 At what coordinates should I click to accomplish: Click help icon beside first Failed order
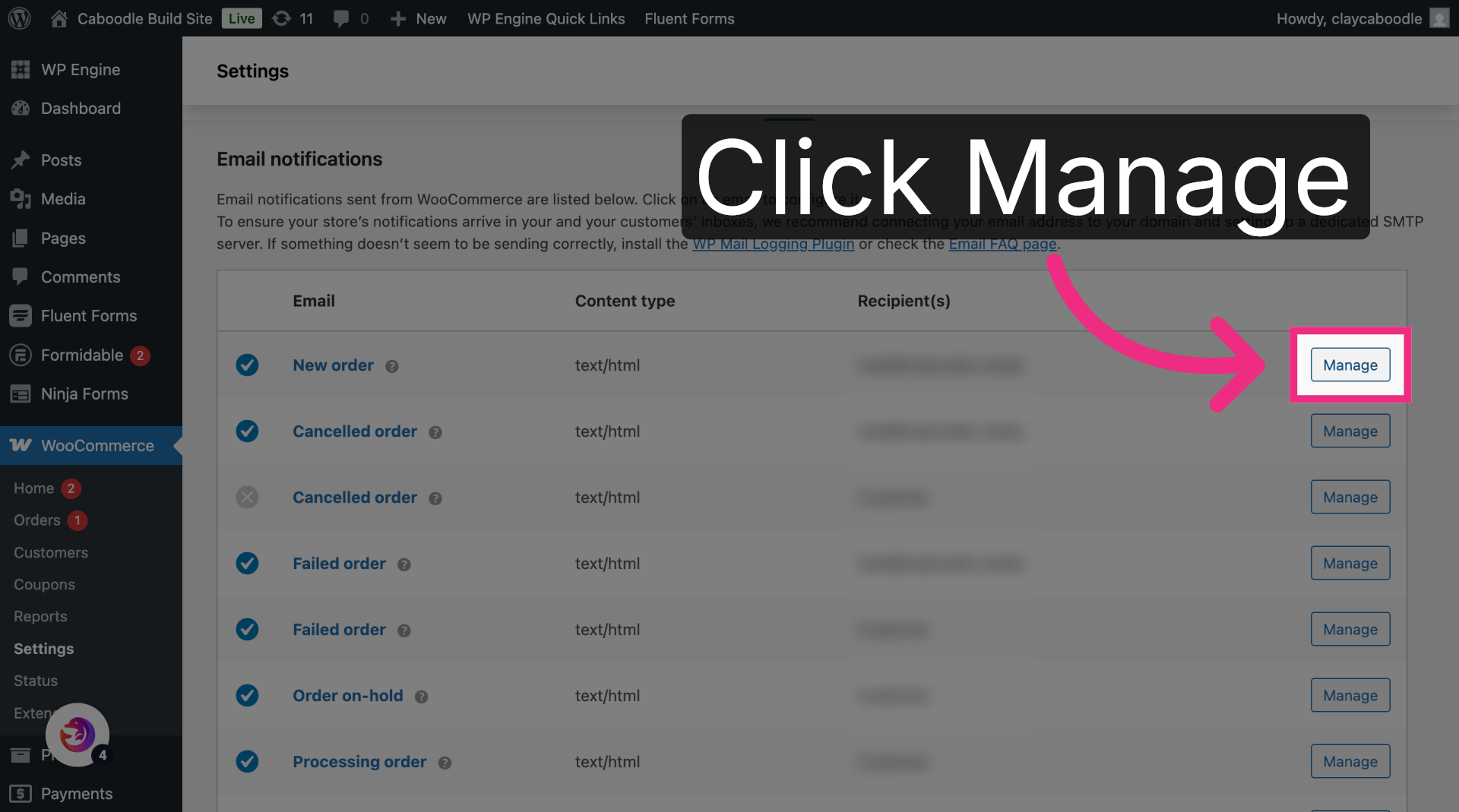click(404, 564)
